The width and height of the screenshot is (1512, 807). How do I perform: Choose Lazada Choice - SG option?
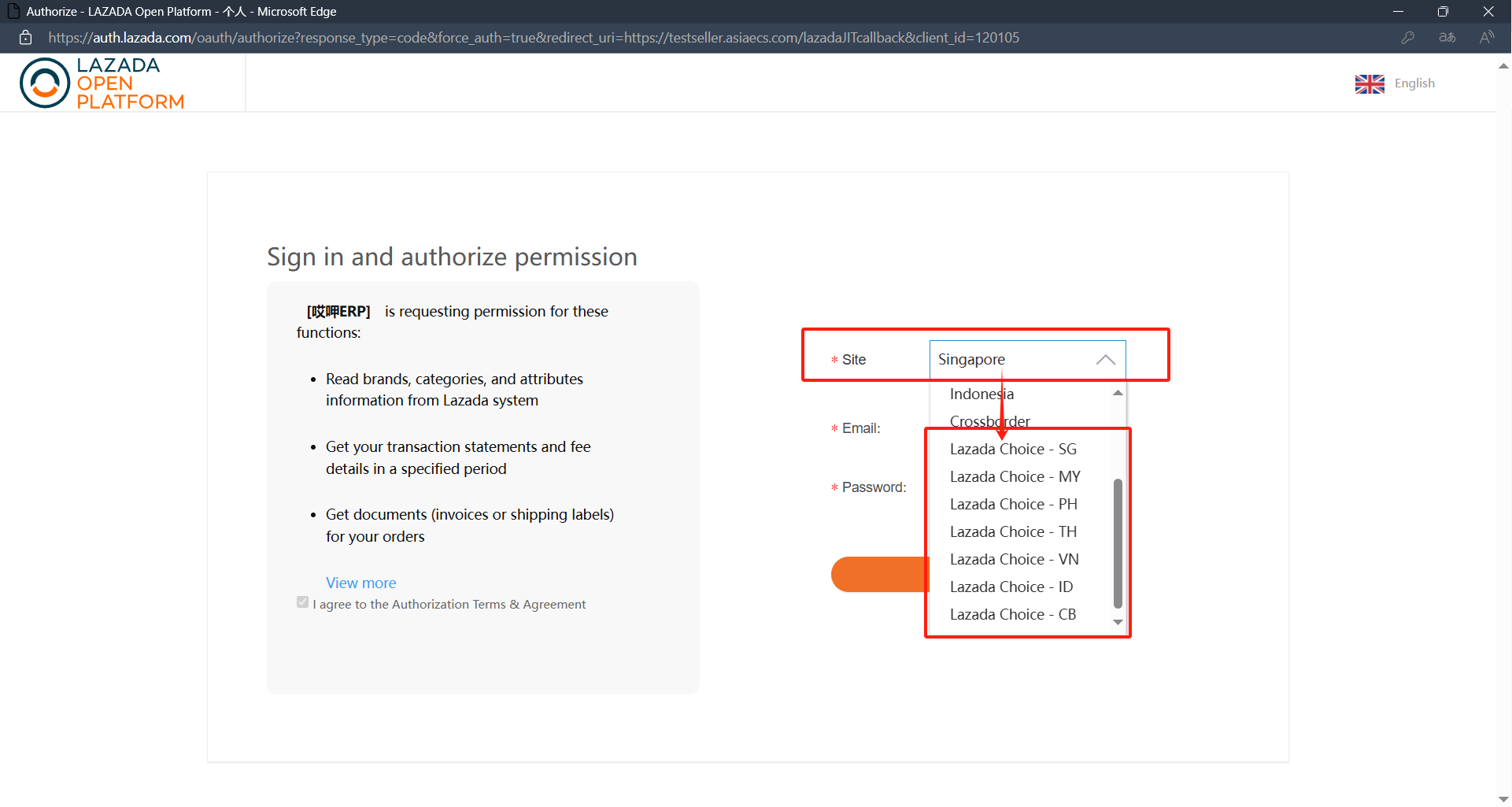(1013, 449)
